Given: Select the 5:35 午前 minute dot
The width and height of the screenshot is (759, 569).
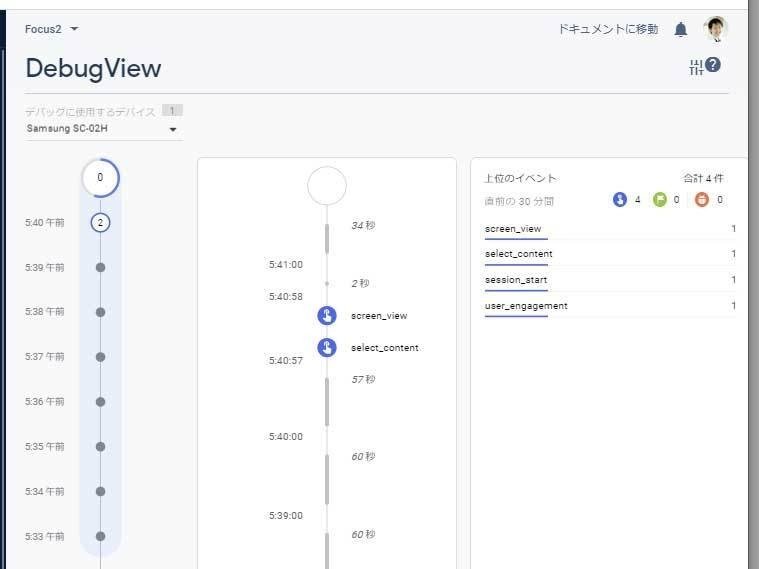Looking at the screenshot, I should [100, 446].
